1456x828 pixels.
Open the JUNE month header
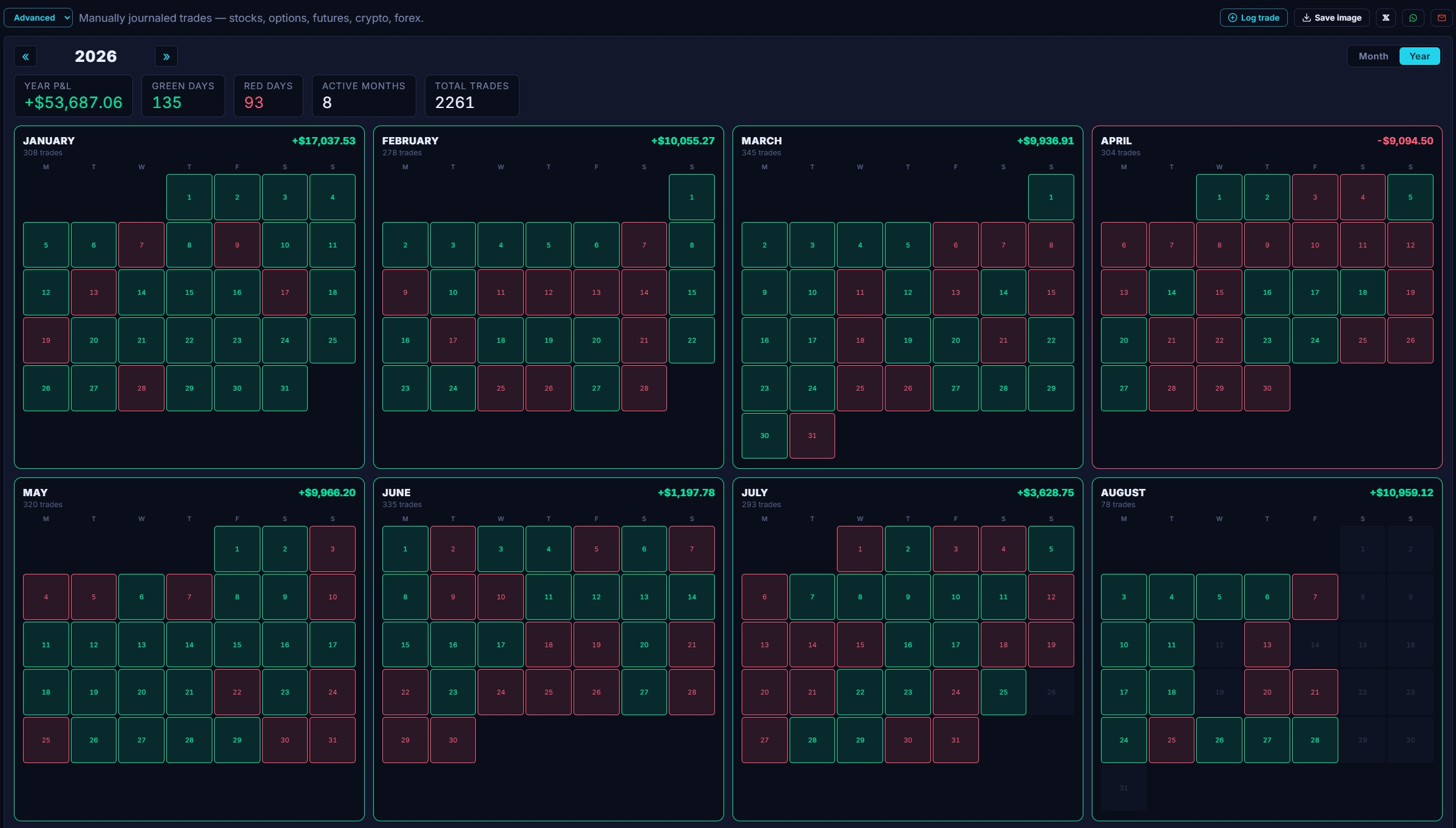tap(396, 493)
